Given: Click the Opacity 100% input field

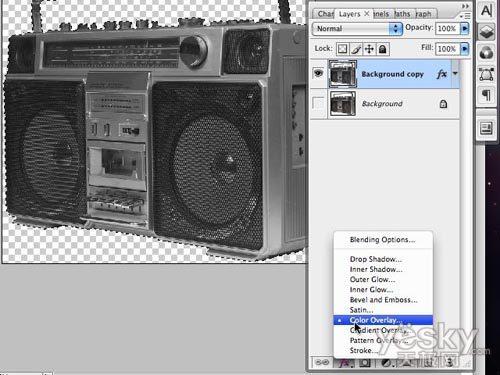Looking at the screenshot, I should [x=447, y=28].
